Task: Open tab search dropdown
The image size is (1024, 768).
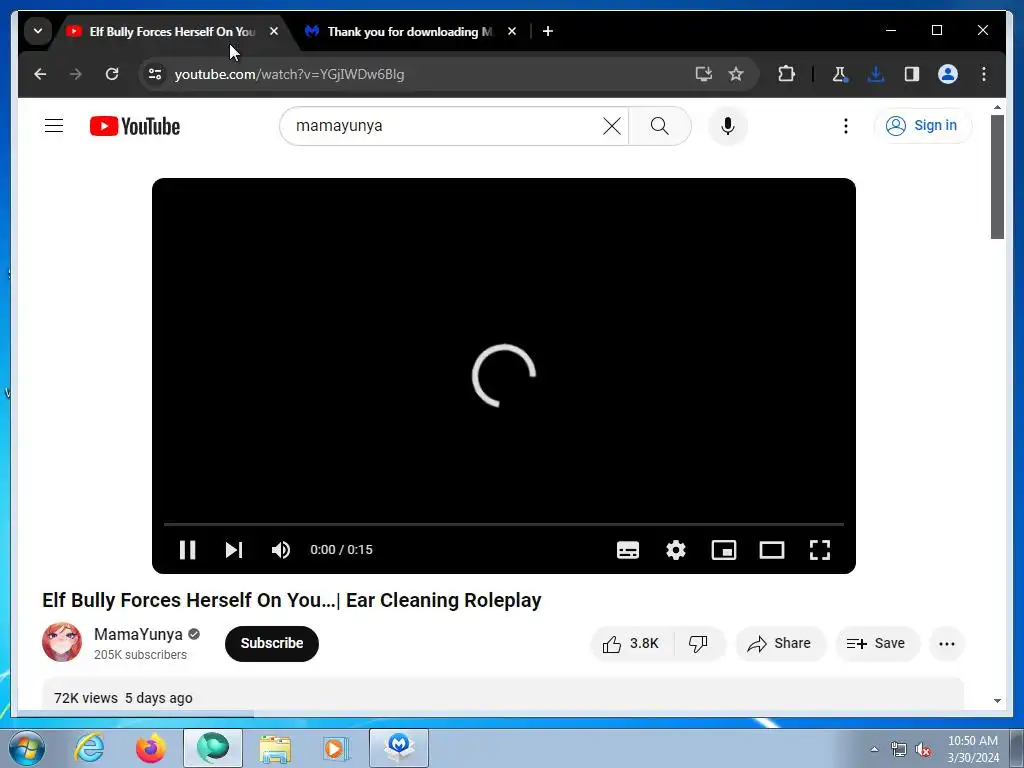Action: [x=38, y=31]
